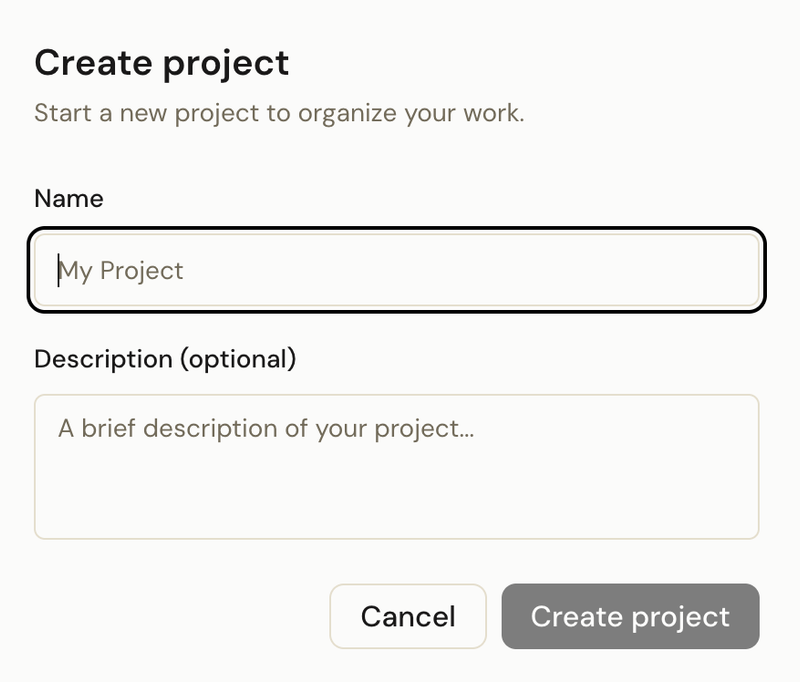800x682 pixels.
Task: Click the right end of the Name field
Action: coord(730,270)
